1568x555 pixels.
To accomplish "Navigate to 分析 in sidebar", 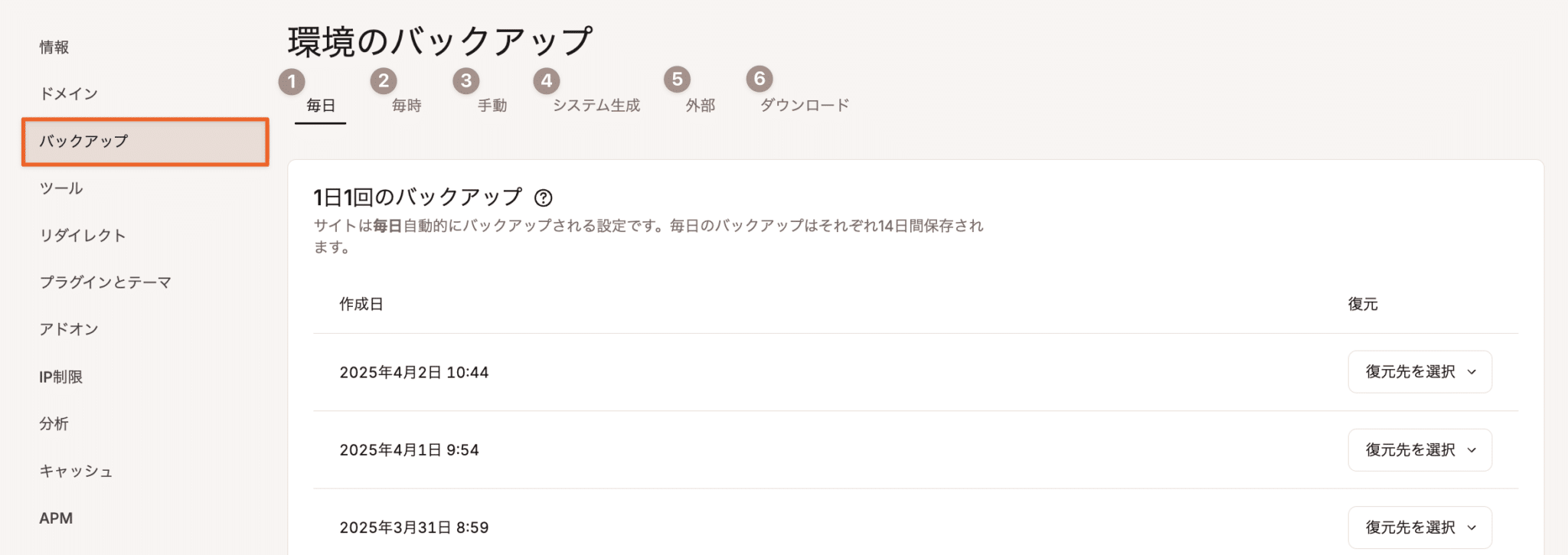I will tap(54, 424).
